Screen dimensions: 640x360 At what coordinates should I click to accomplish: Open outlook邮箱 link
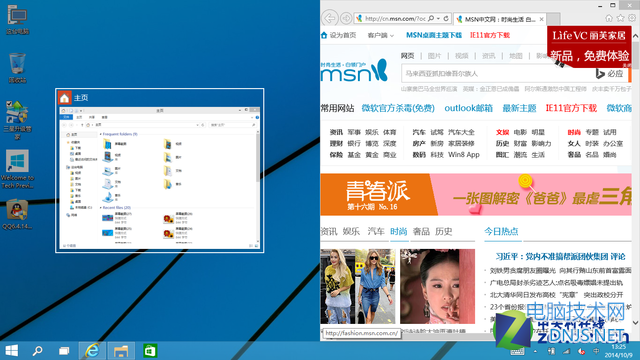tap(469, 108)
